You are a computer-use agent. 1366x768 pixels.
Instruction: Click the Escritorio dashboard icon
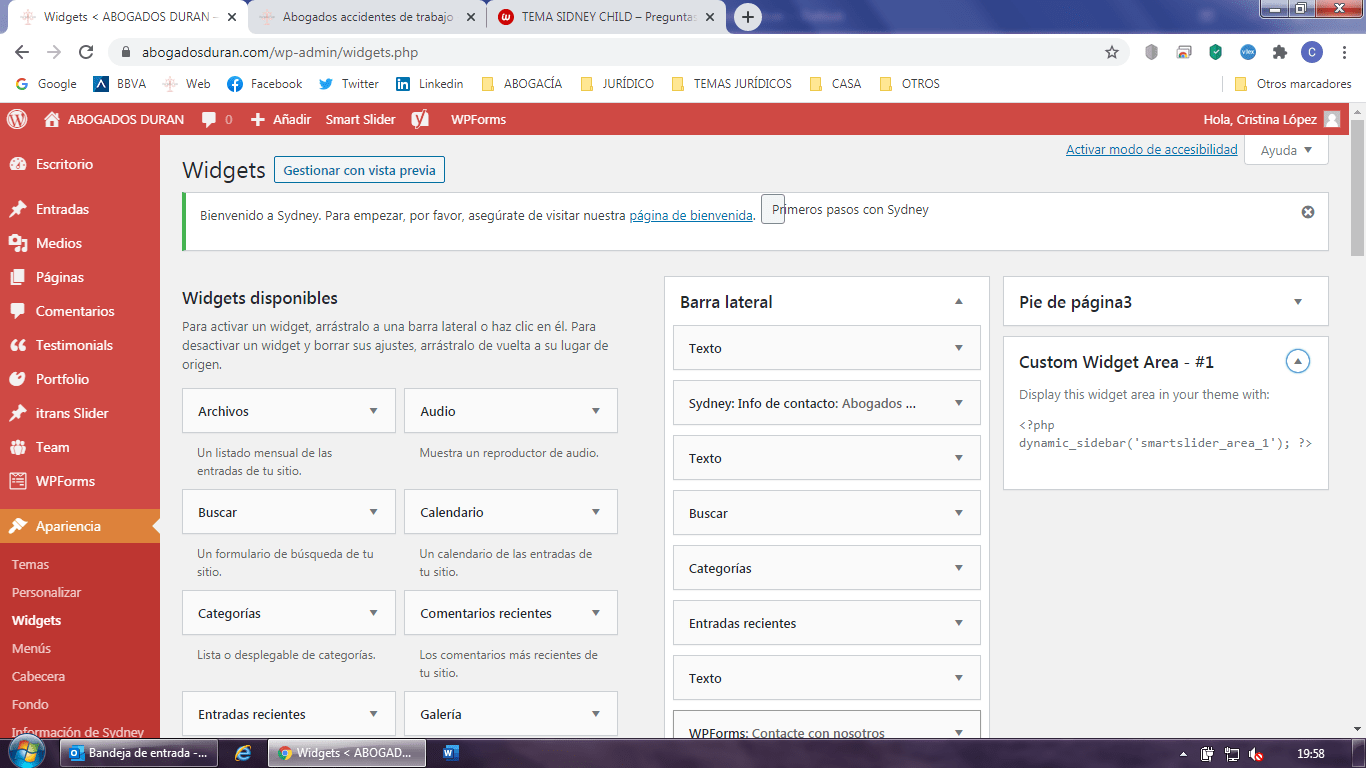point(17,164)
